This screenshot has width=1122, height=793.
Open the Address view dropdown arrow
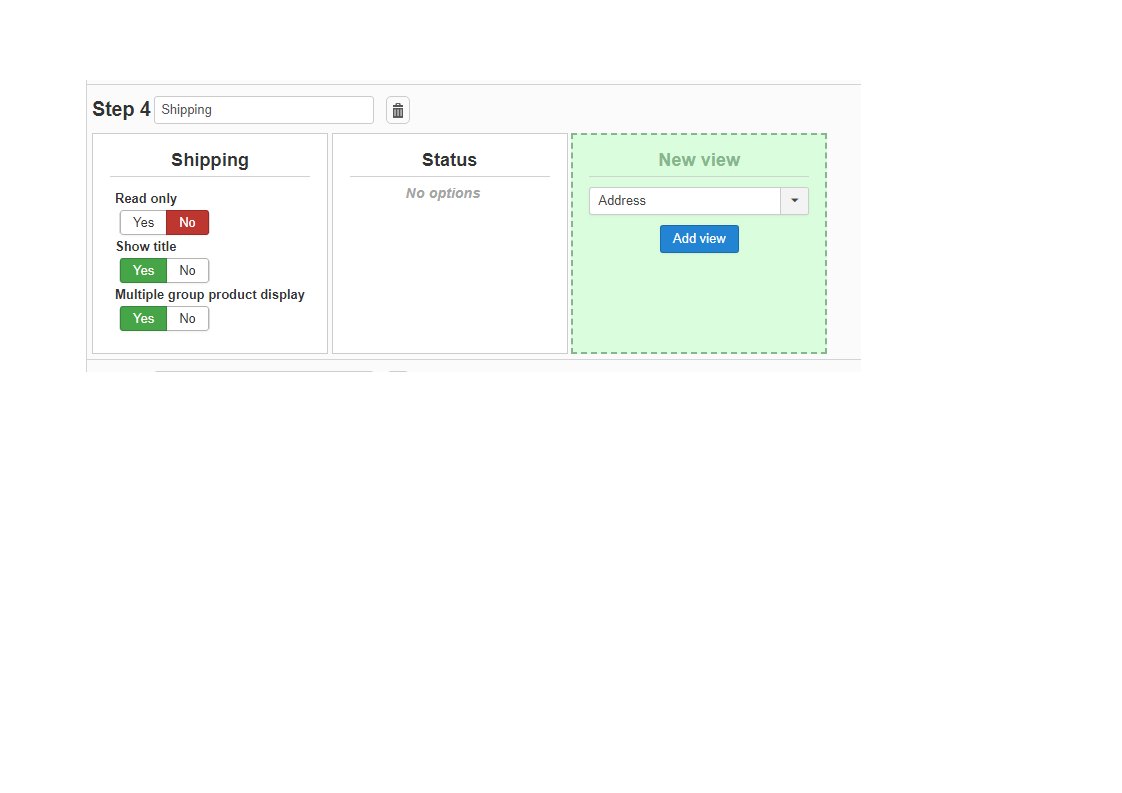point(794,201)
